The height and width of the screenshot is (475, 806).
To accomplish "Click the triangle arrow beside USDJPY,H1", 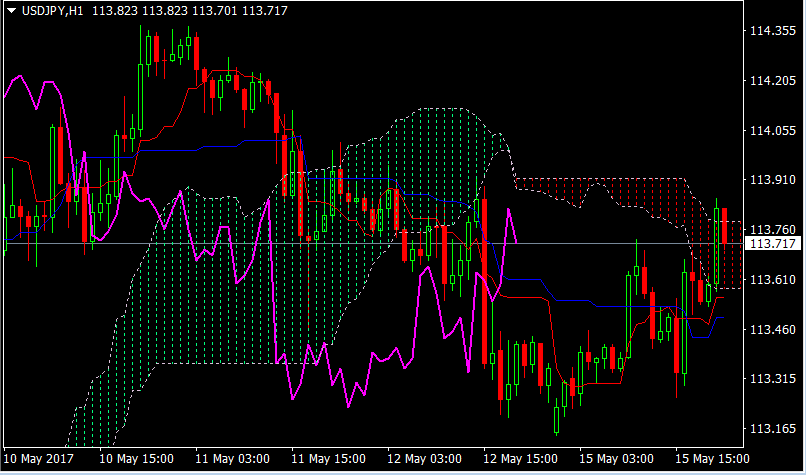I will 11,9.
